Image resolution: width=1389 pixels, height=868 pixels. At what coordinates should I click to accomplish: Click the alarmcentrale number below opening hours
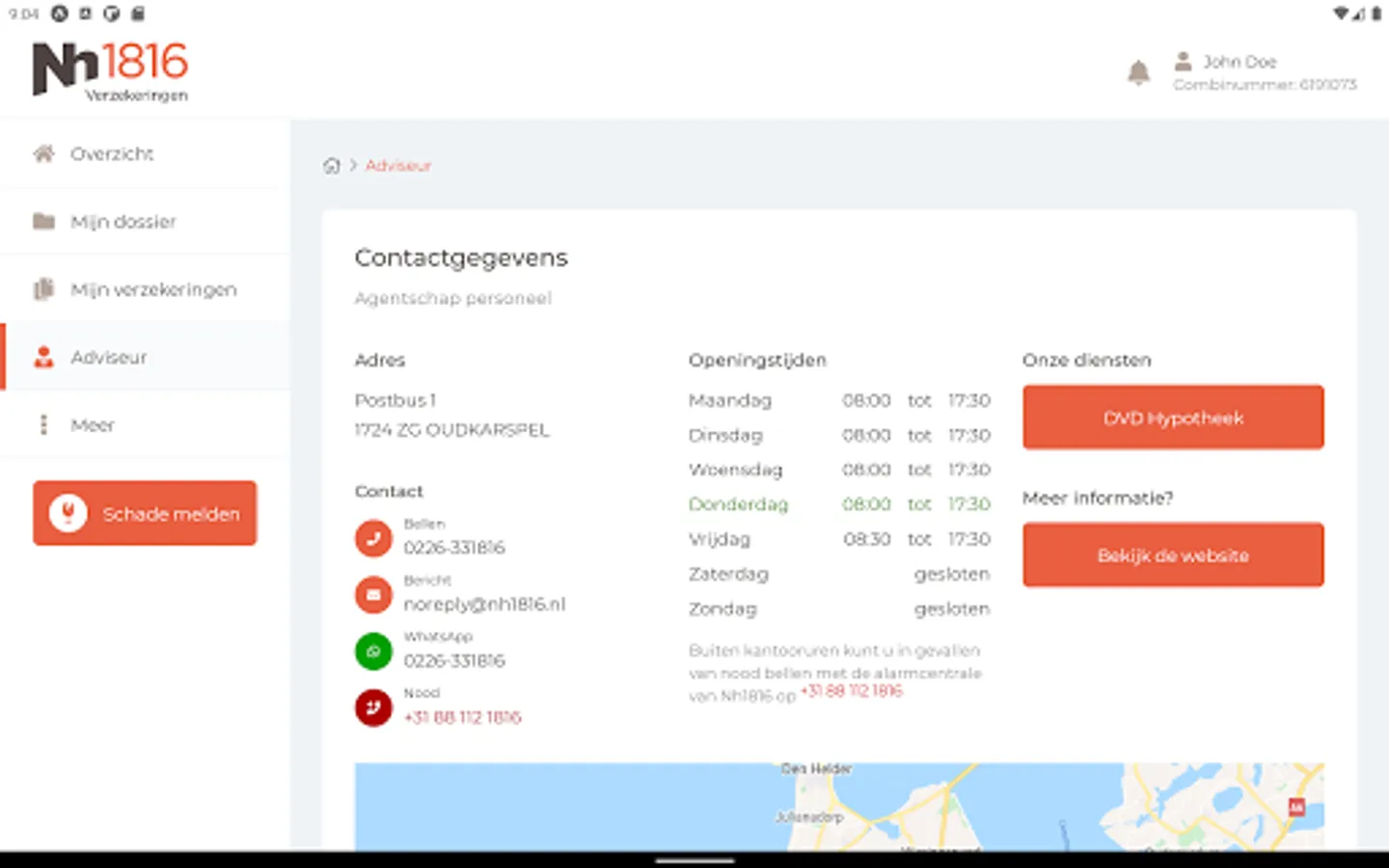[x=852, y=692]
